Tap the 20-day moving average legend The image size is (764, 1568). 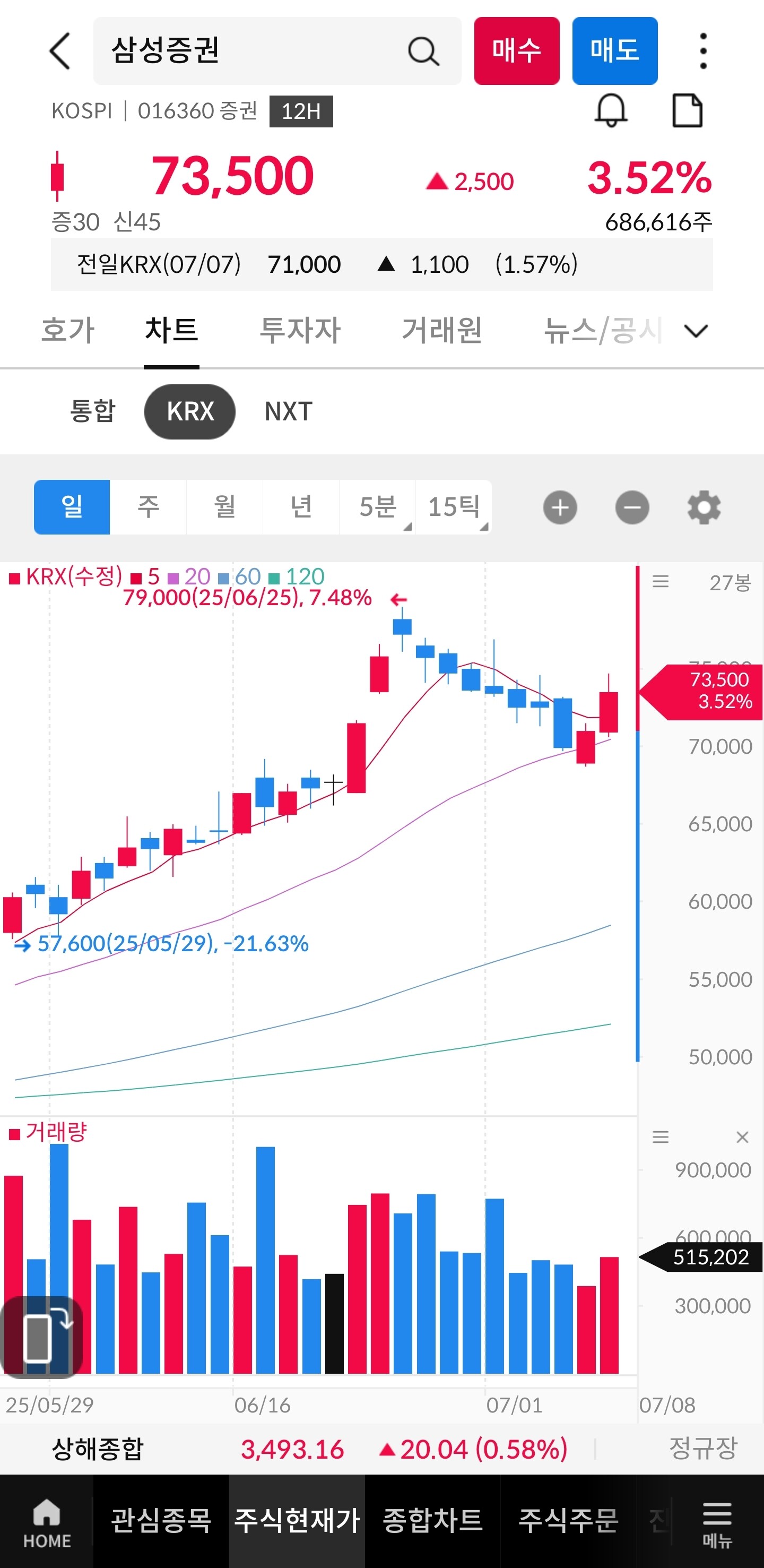tap(189, 576)
